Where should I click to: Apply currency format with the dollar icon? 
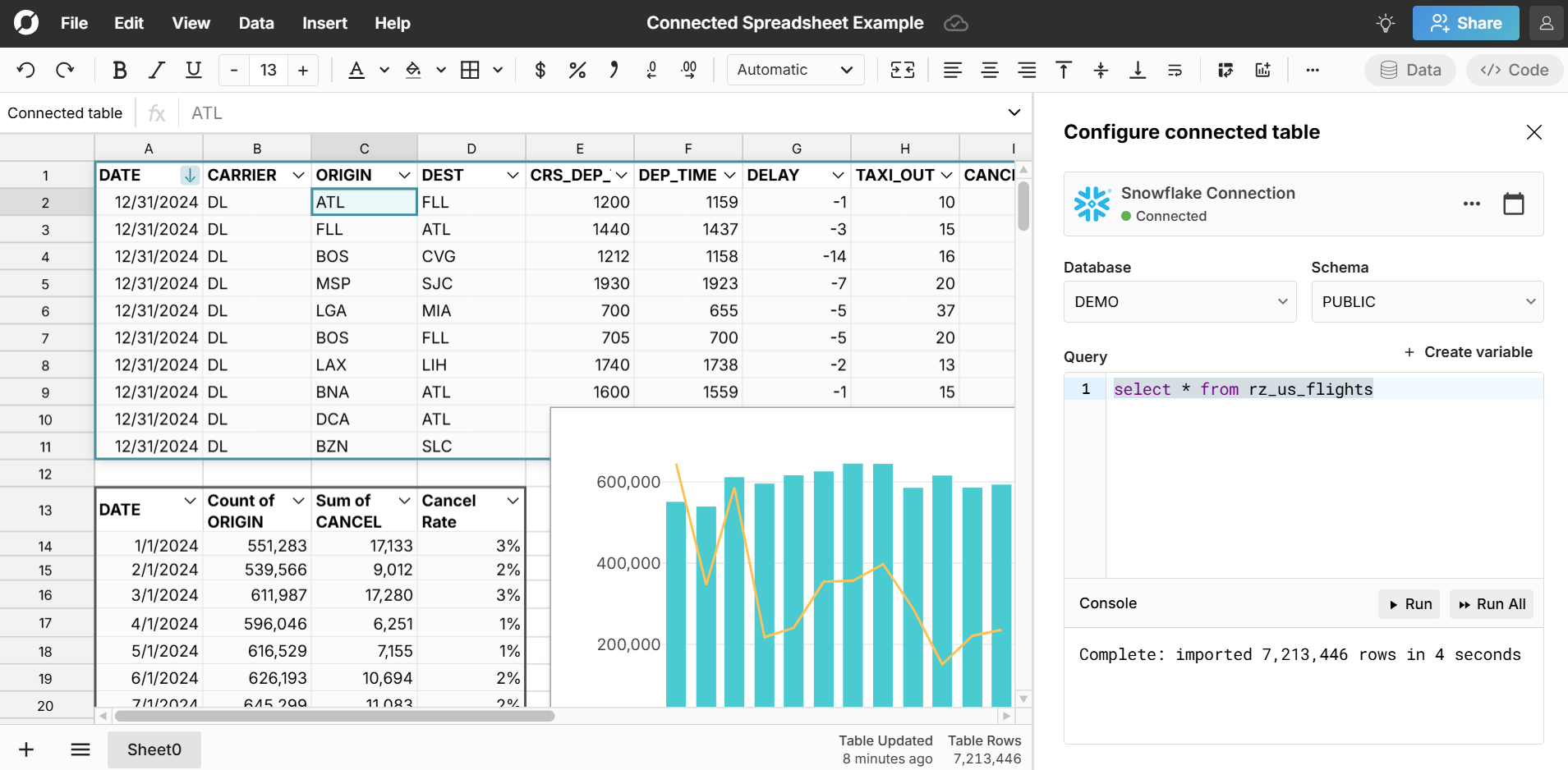coord(540,70)
